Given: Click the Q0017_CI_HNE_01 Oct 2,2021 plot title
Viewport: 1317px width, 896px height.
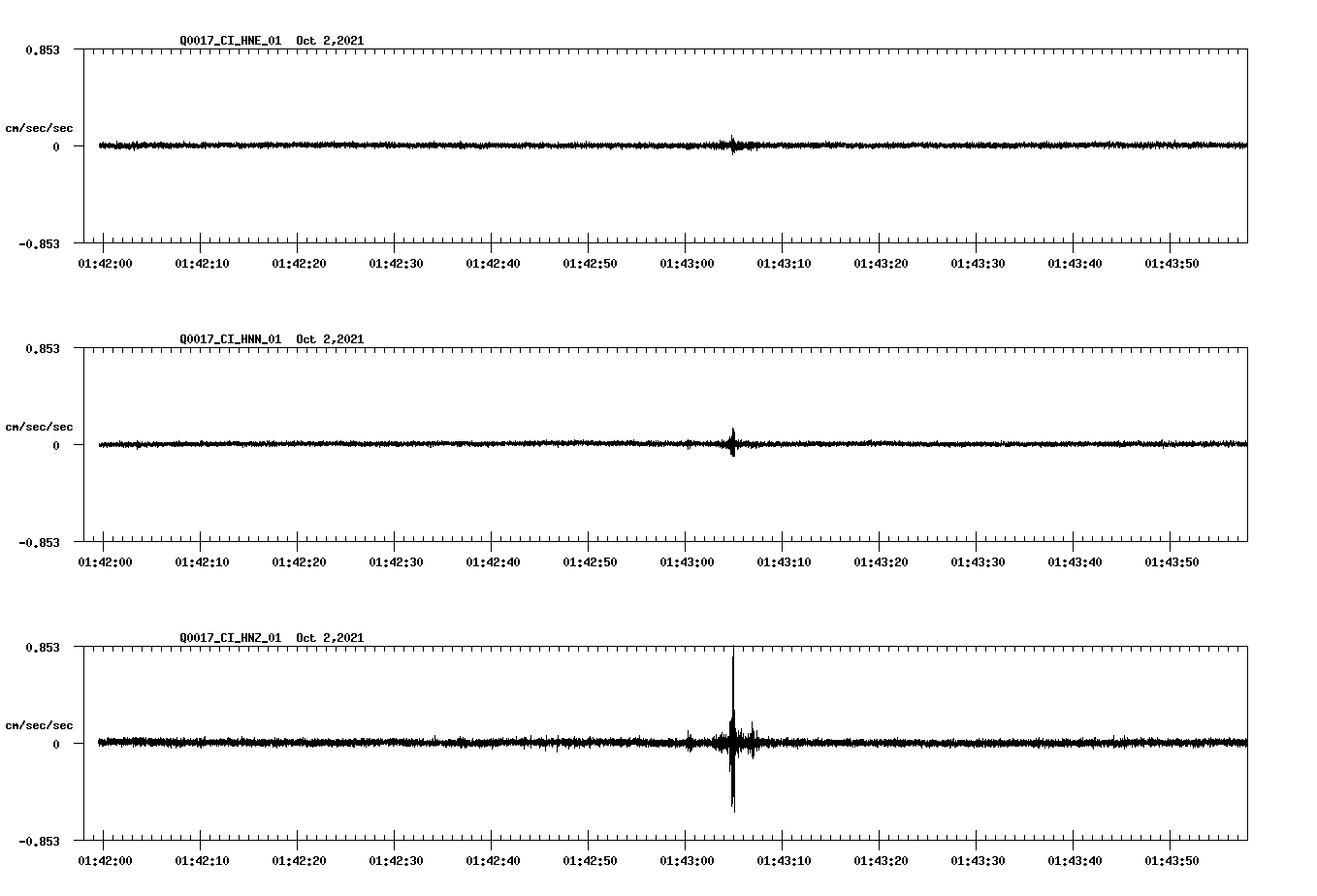Looking at the screenshot, I should pos(272,41).
